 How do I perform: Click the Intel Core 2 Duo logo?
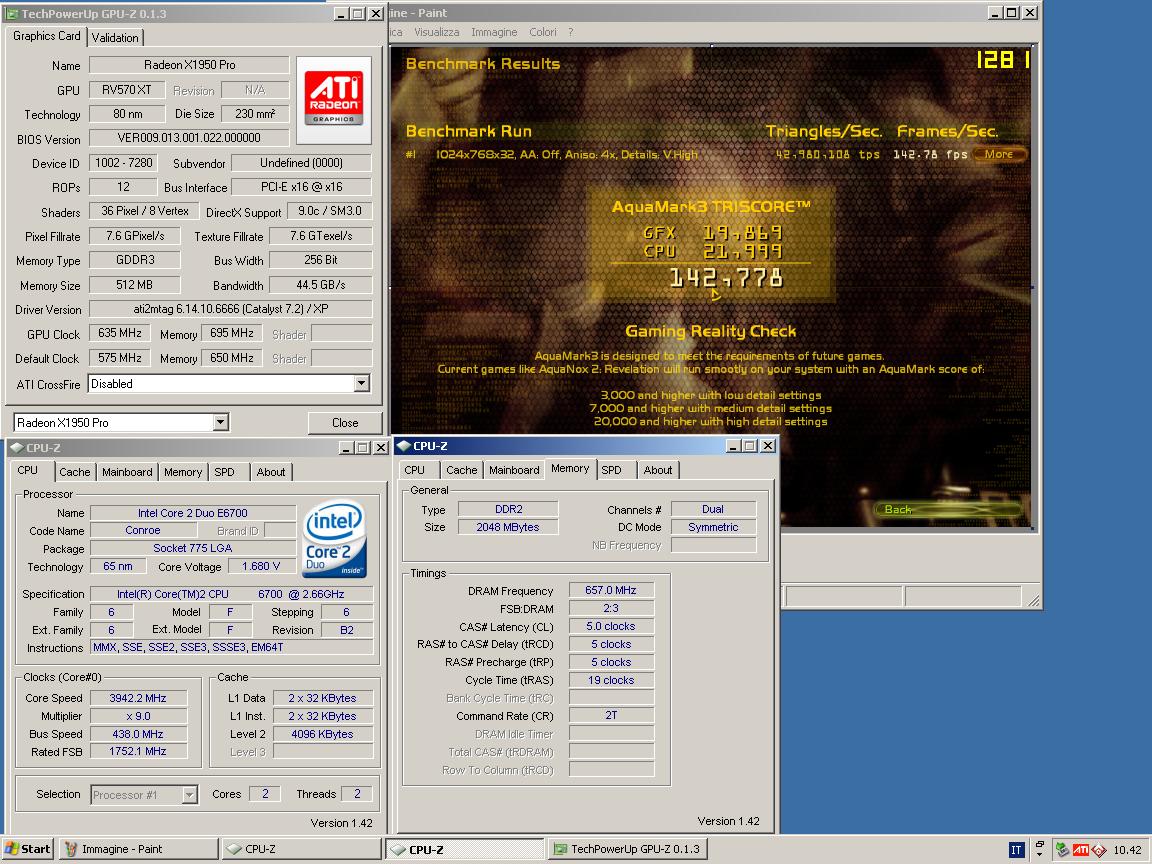click(334, 539)
